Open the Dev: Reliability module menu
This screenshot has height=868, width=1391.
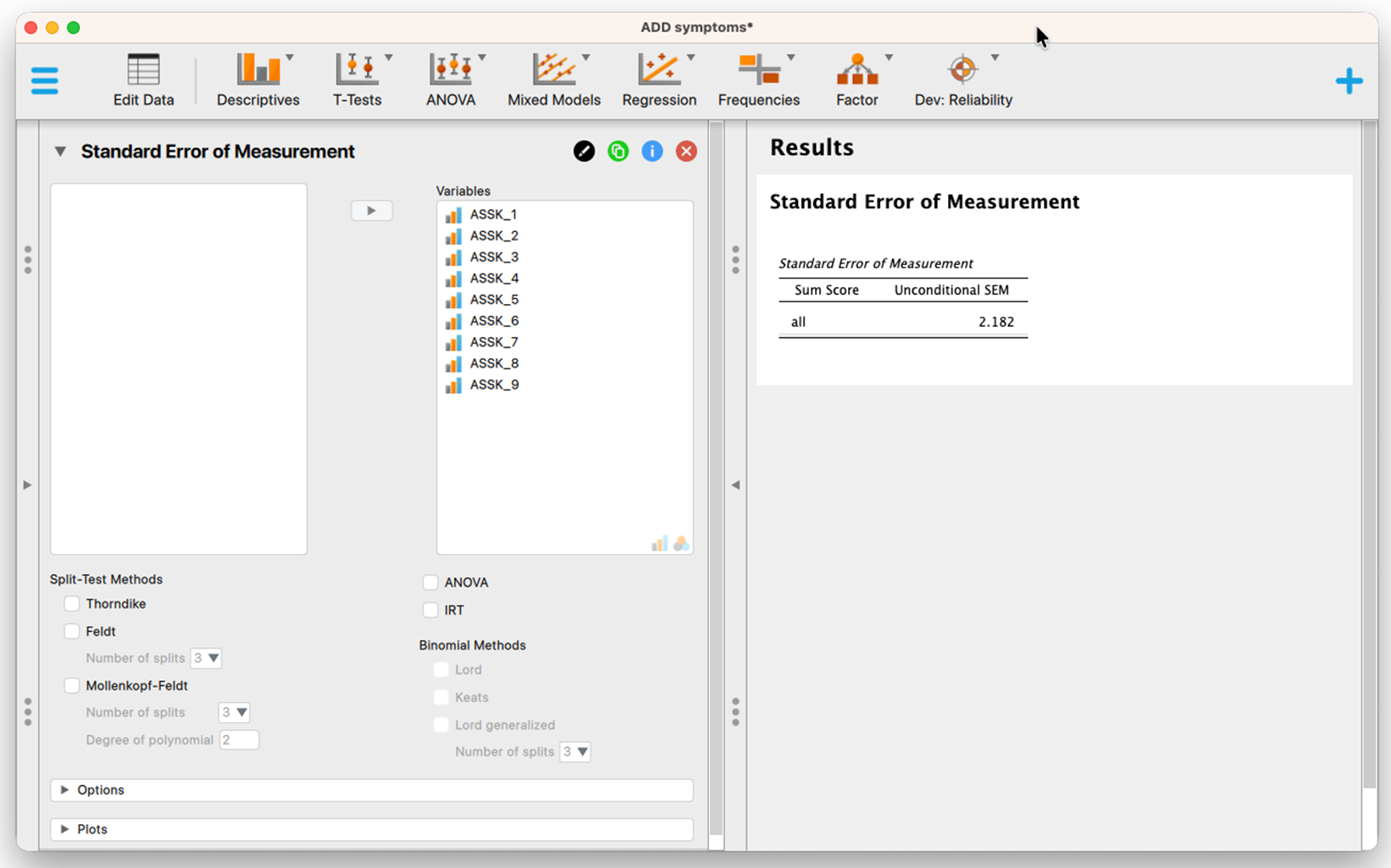coord(963,80)
